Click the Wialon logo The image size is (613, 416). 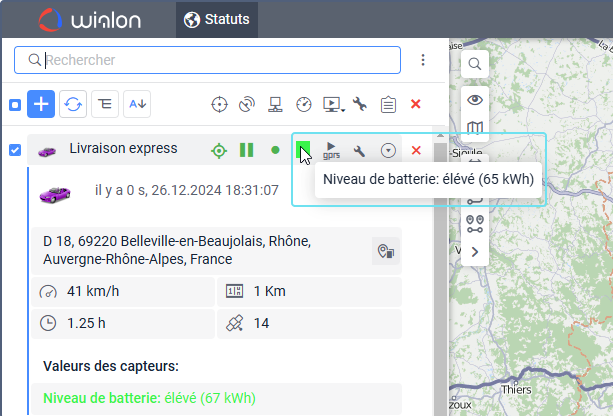point(90,20)
